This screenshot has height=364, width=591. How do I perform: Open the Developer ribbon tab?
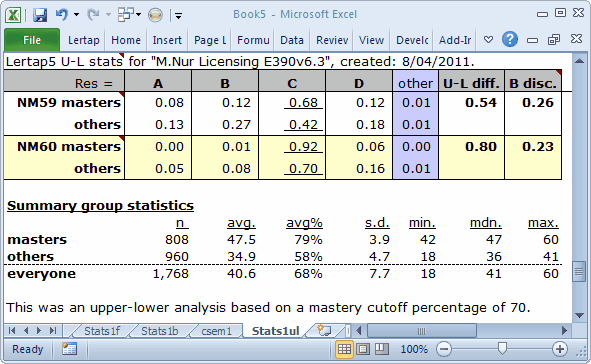click(412, 40)
